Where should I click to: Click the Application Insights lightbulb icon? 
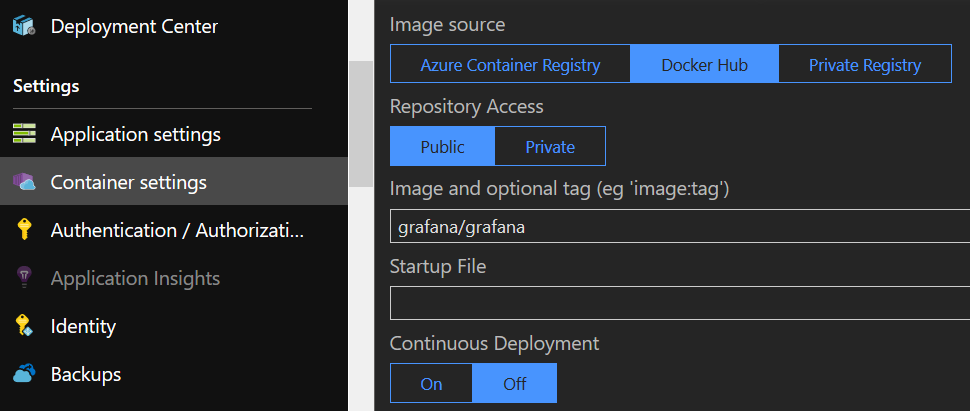(x=24, y=277)
